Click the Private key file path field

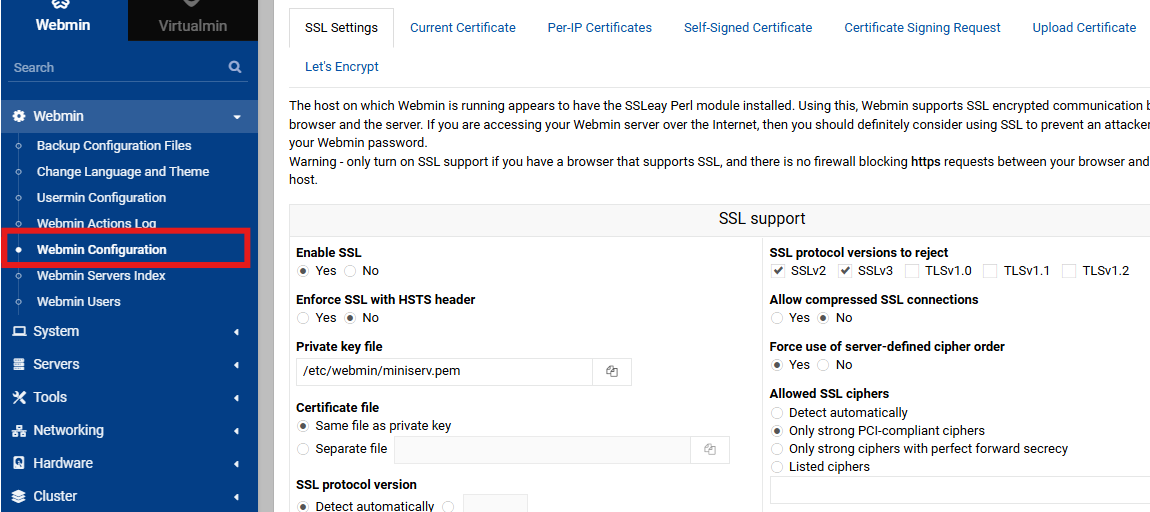[444, 371]
